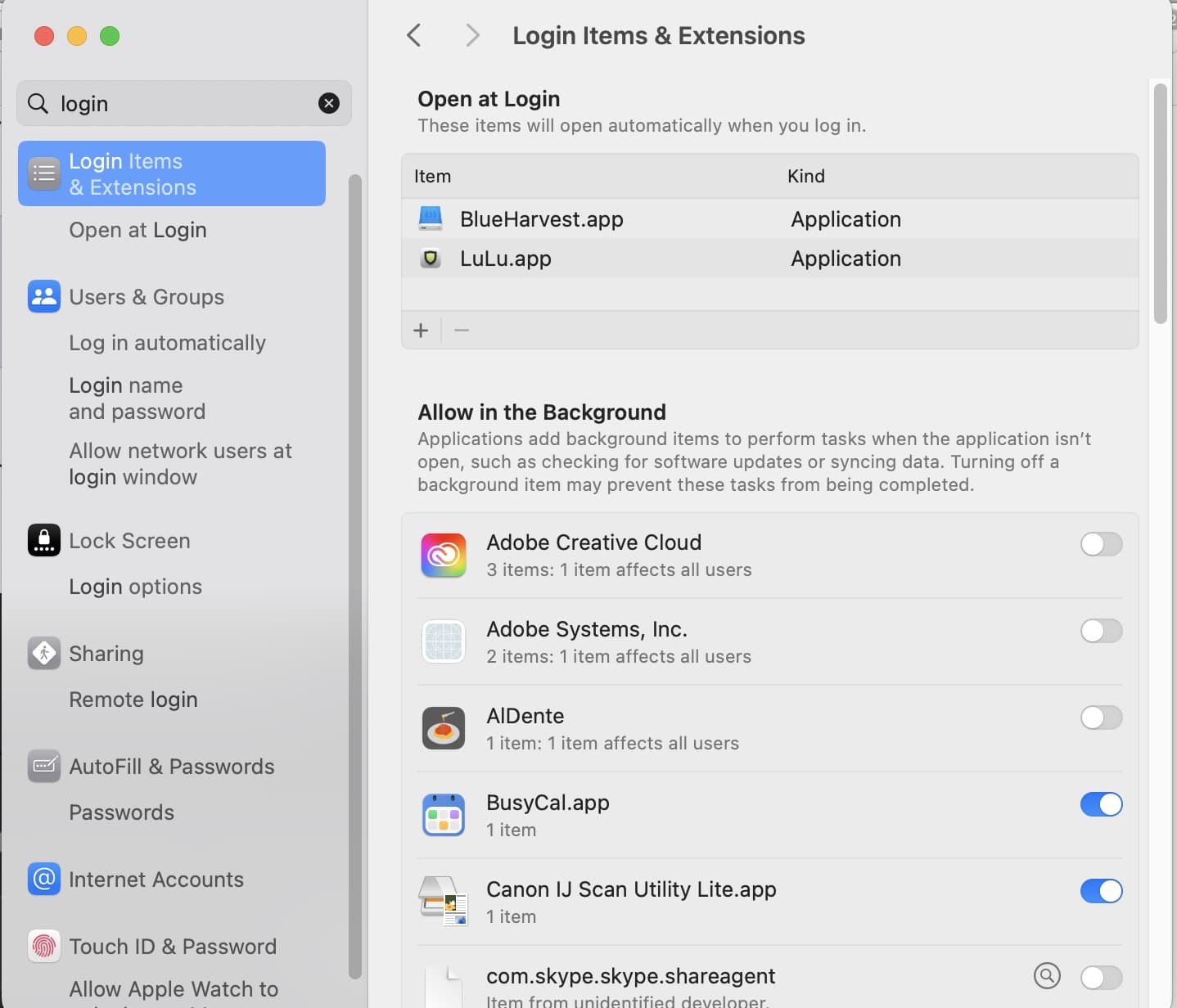Viewport: 1177px width, 1008px height.
Task: Click the Login Items & Extensions list icon
Action: tap(44, 173)
